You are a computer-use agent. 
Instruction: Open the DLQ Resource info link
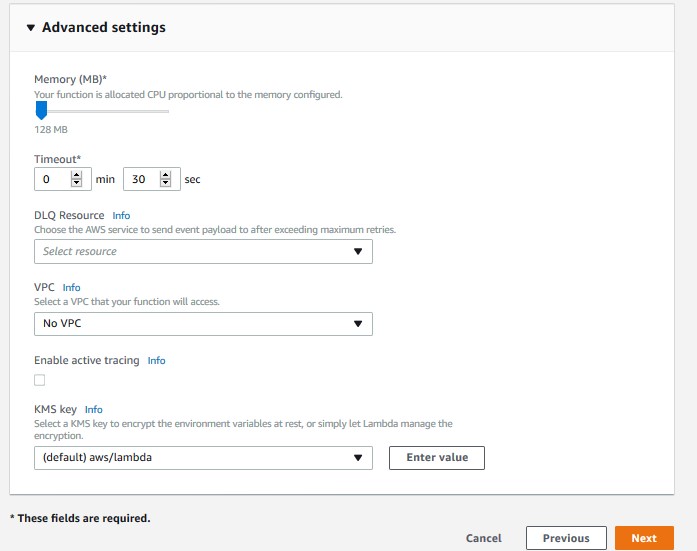tap(121, 216)
